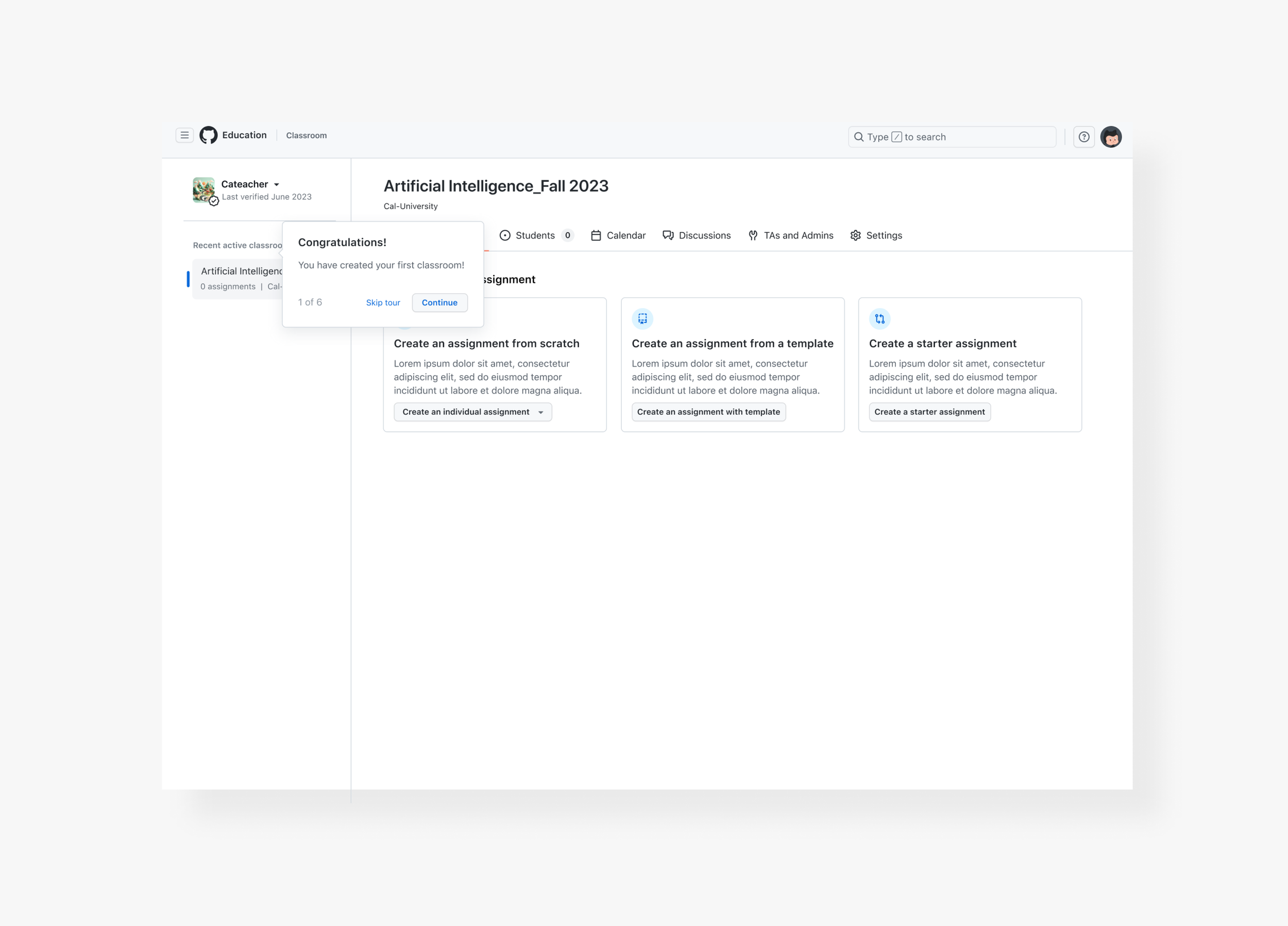1288x926 pixels.
Task: Click the Cateacher organization avatar
Action: click(x=204, y=190)
